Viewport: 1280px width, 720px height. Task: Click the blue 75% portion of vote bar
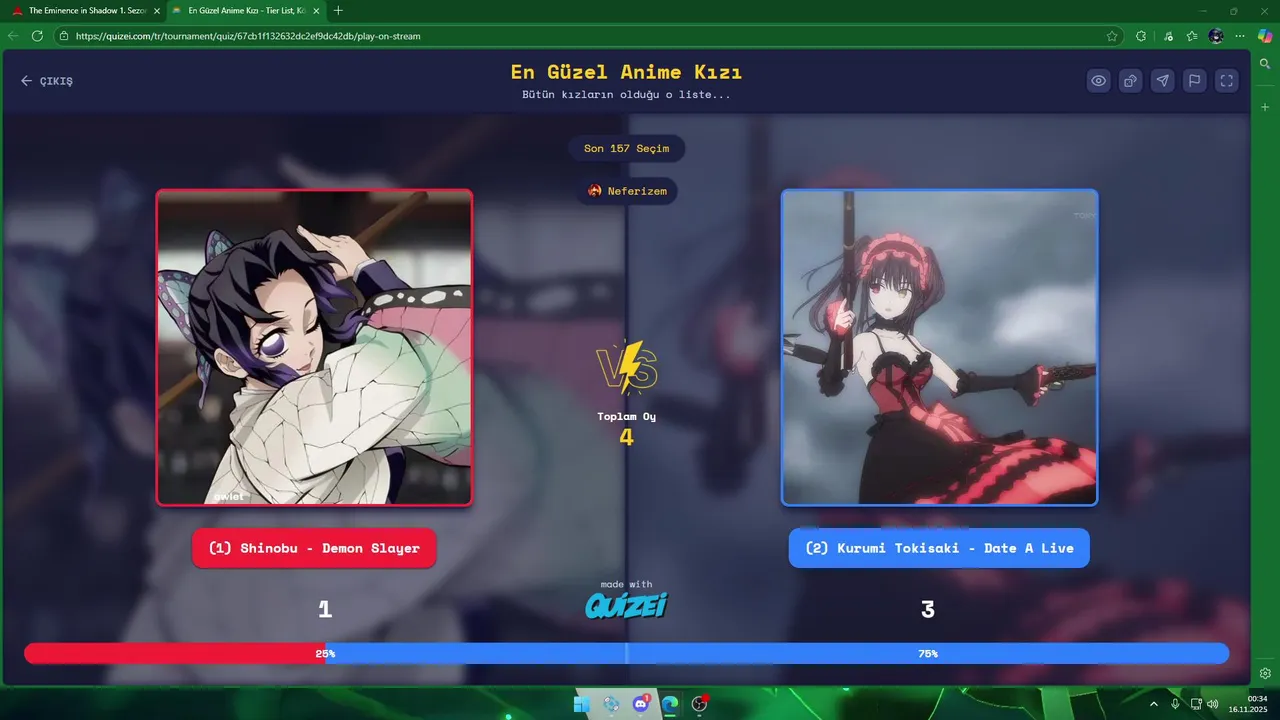coord(777,653)
